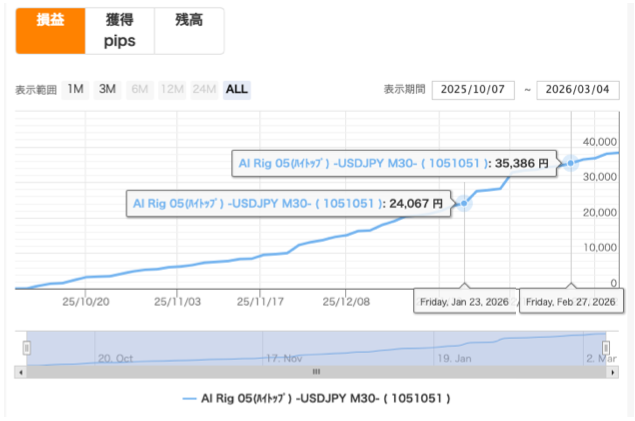The width and height of the screenshot is (635, 421).
Task: Open the 獲得 pips tab
Action: click(x=121, y=31)
